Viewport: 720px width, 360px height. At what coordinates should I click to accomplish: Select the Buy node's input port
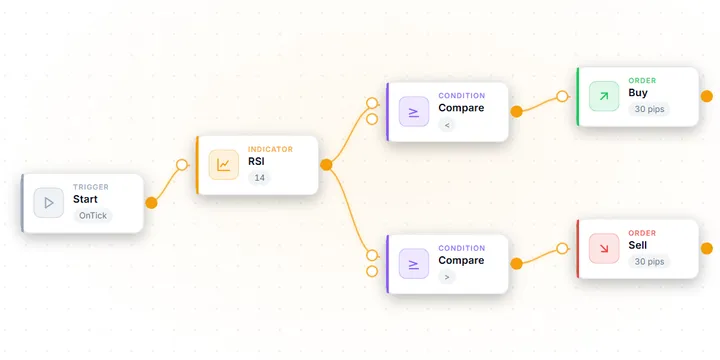(x=562, y=96)
